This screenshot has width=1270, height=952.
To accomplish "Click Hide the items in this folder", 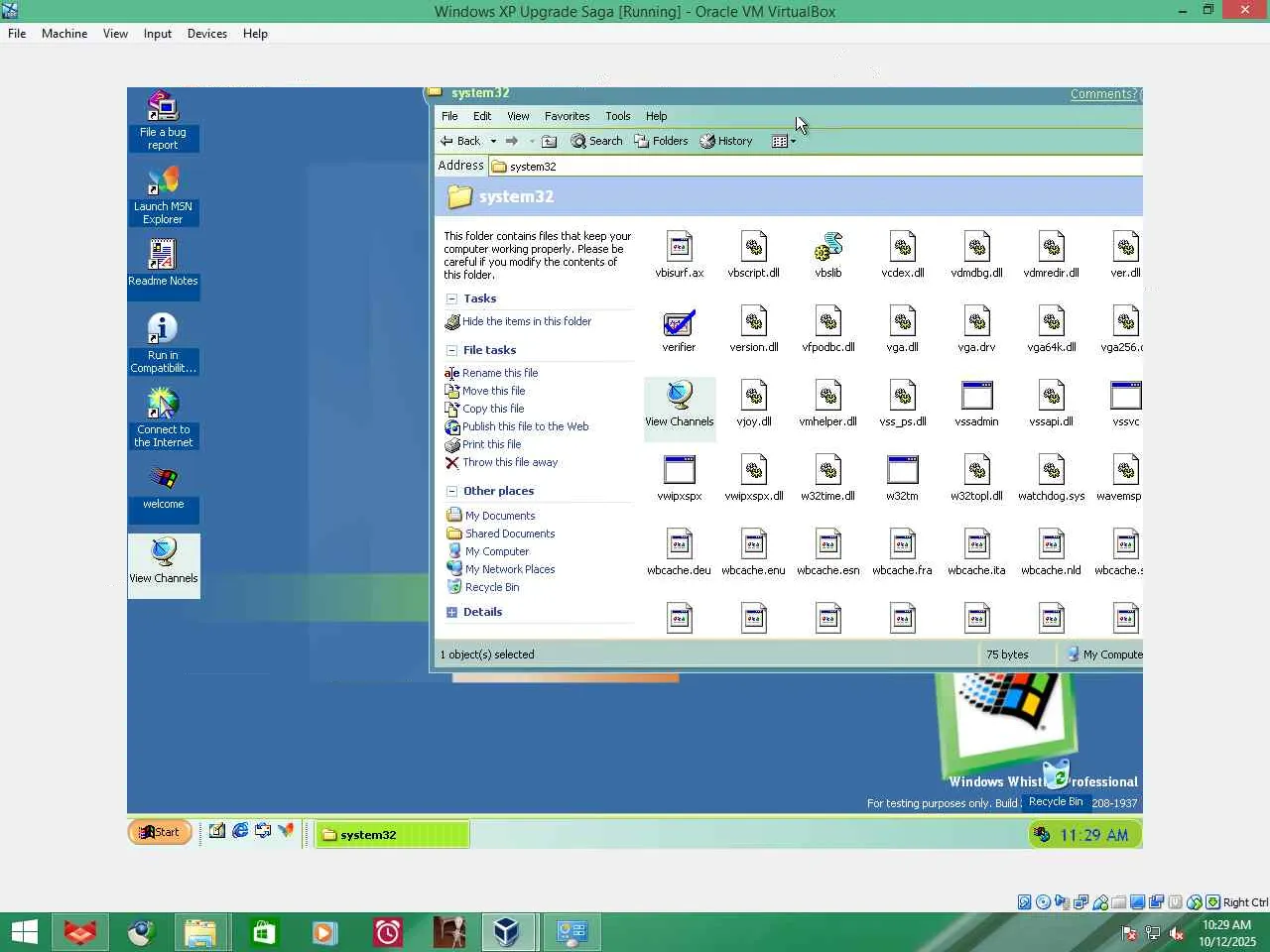I will point(526,321).
